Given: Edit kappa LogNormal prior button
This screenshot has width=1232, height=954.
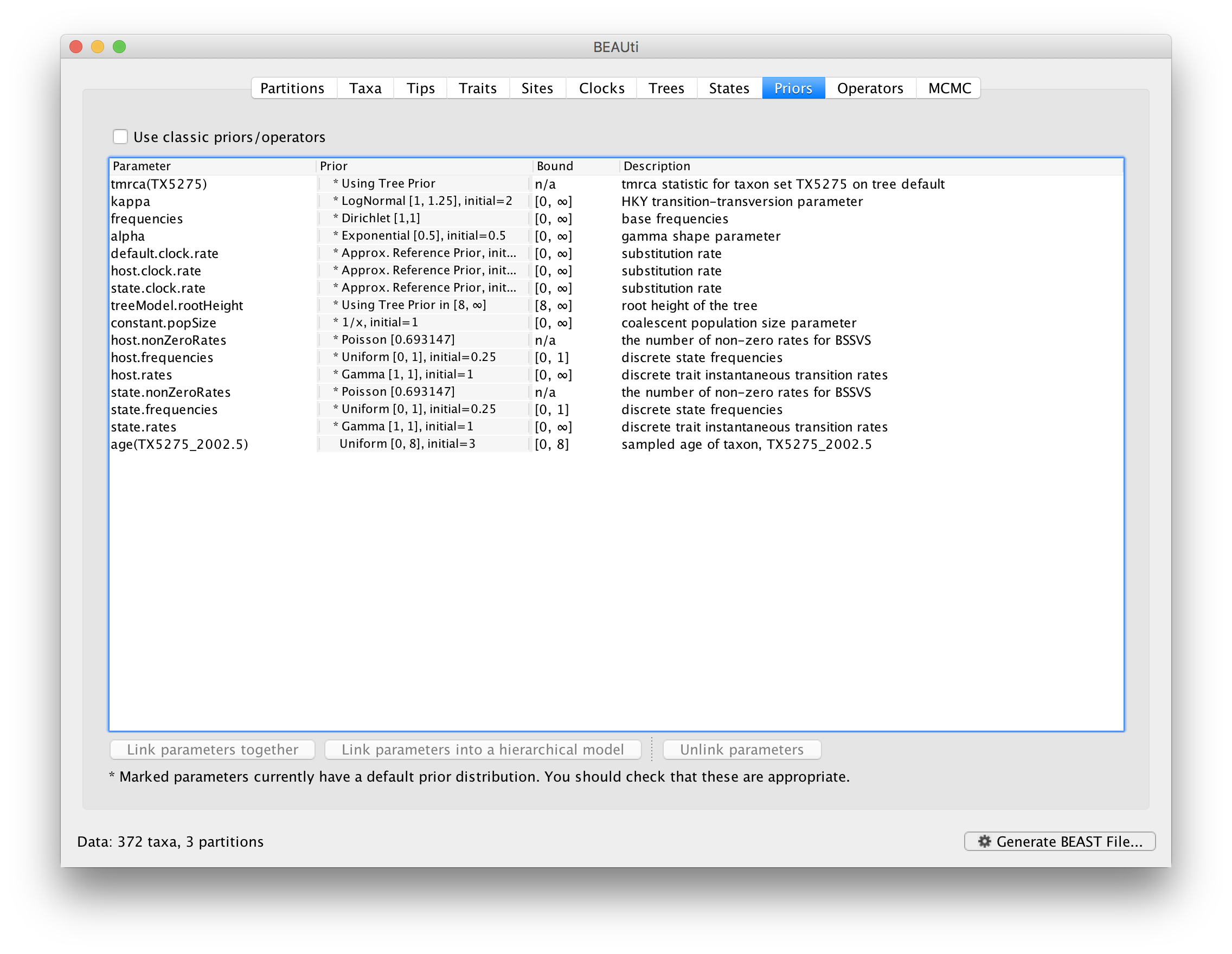Looking at the screenshot, I should pos(424,201).
